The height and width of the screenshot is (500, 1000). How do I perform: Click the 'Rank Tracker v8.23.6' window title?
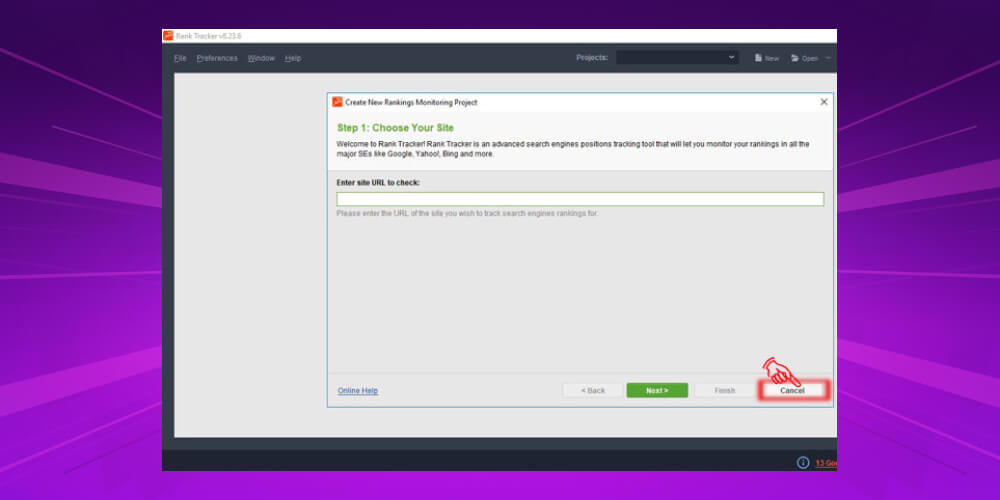[209, 36]
